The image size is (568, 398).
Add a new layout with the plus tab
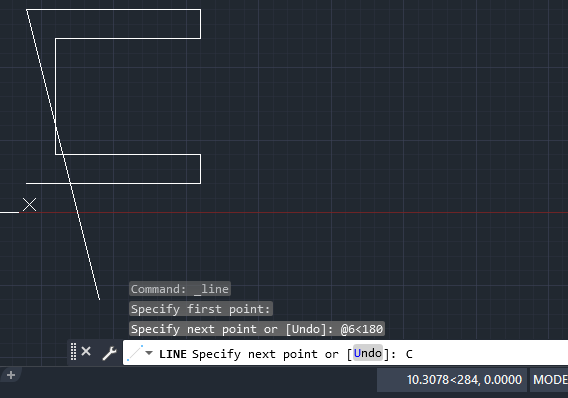coord(11,375)
